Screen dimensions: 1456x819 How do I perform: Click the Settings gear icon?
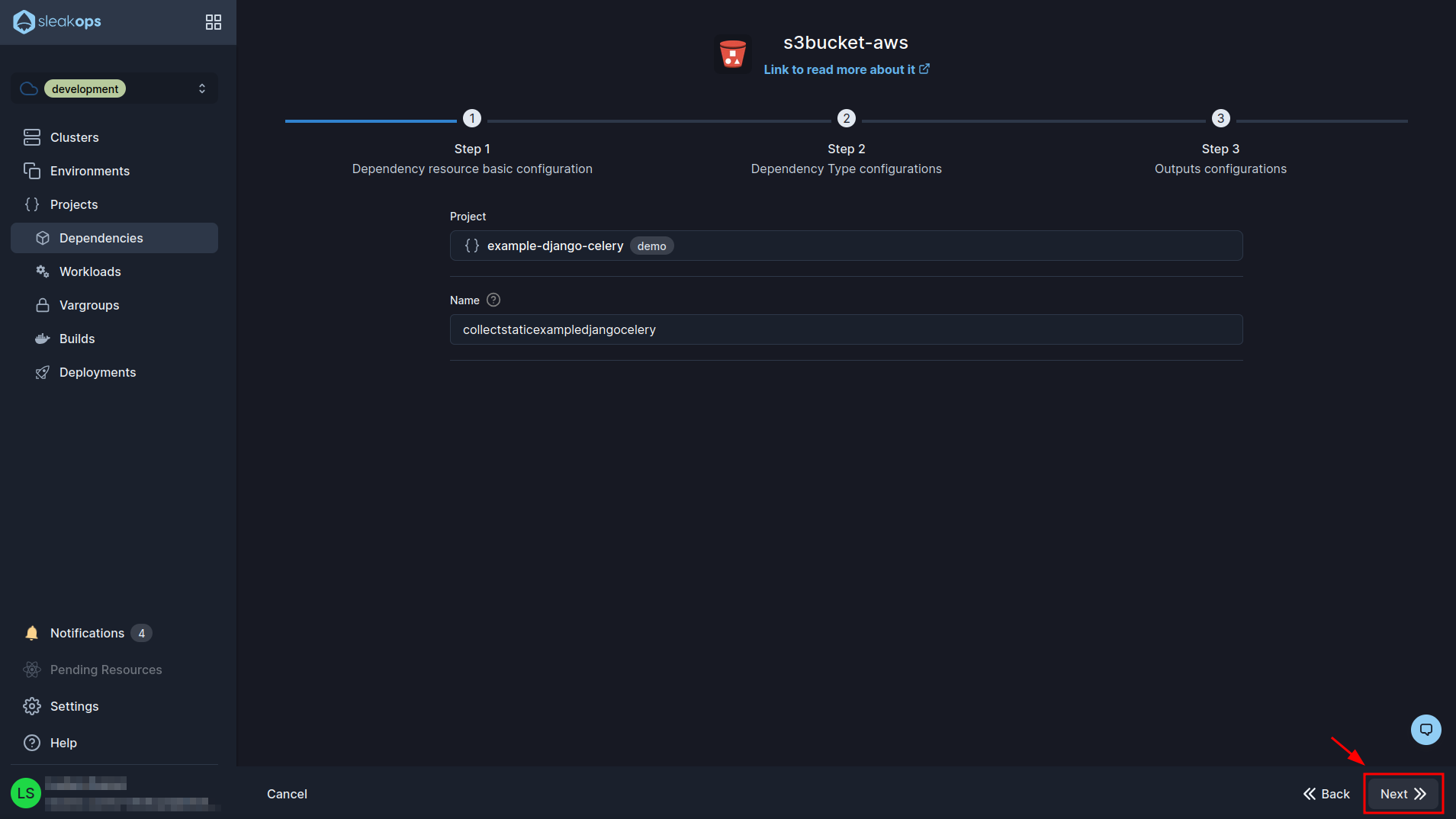[x=32, y=706]
